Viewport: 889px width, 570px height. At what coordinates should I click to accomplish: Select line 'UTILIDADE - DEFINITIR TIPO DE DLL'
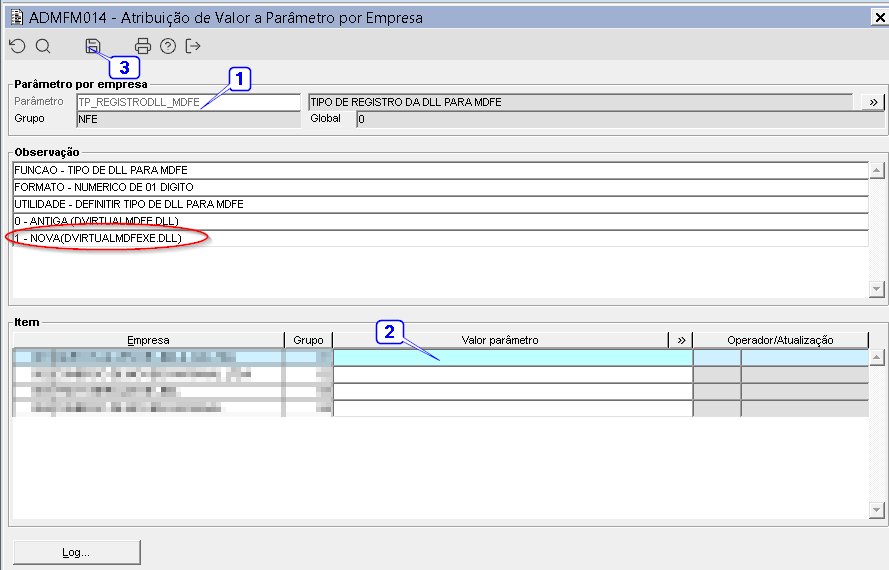441,204
